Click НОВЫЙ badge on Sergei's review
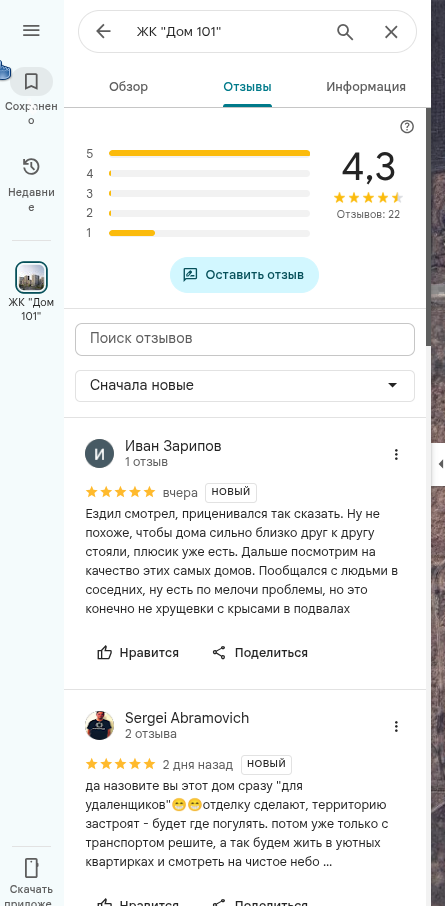445x906 pixels. [266, 764]
